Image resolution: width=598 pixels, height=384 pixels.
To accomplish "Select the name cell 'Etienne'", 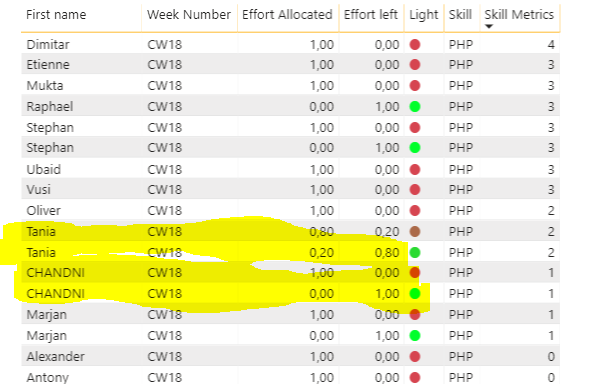I will coord(48,64).
